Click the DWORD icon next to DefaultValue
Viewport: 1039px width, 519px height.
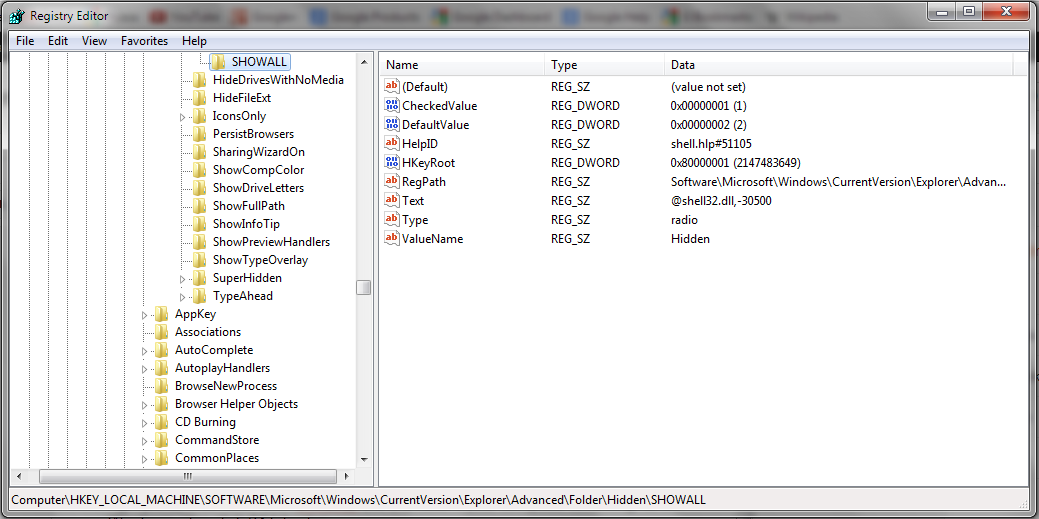pyautogui.click(x=392, y=125)
